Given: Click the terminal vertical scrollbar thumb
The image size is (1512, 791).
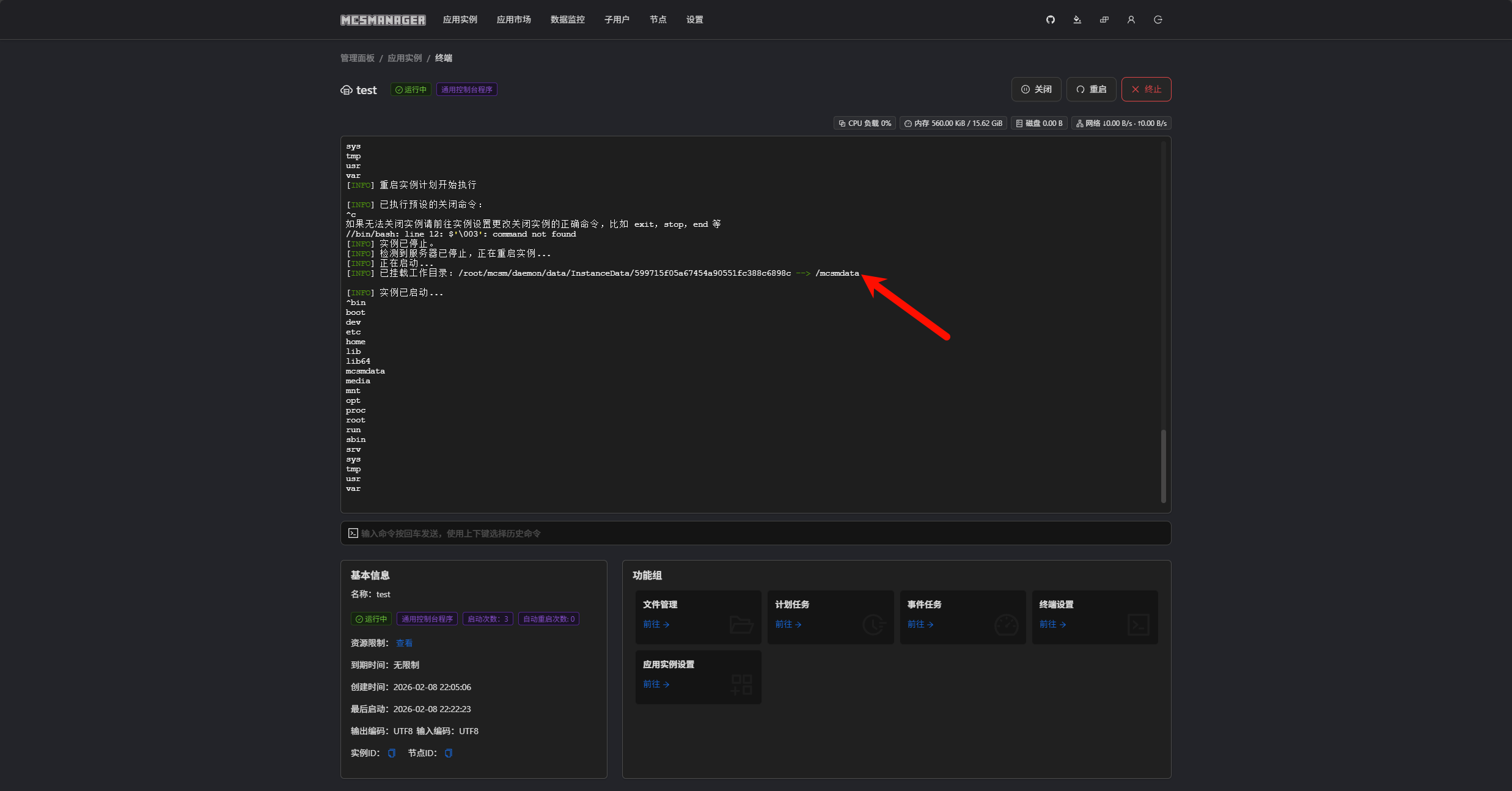Looking at the screenshot, I should [x=1163, y=466].
